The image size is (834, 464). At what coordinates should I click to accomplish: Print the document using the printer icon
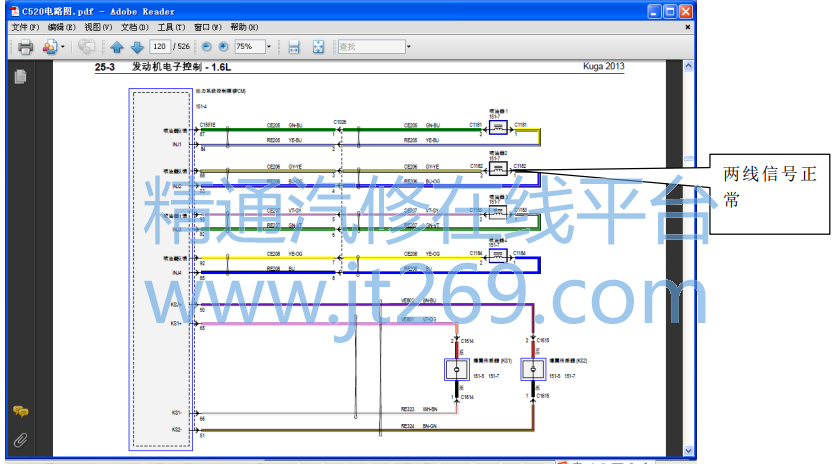pos(25,47)
